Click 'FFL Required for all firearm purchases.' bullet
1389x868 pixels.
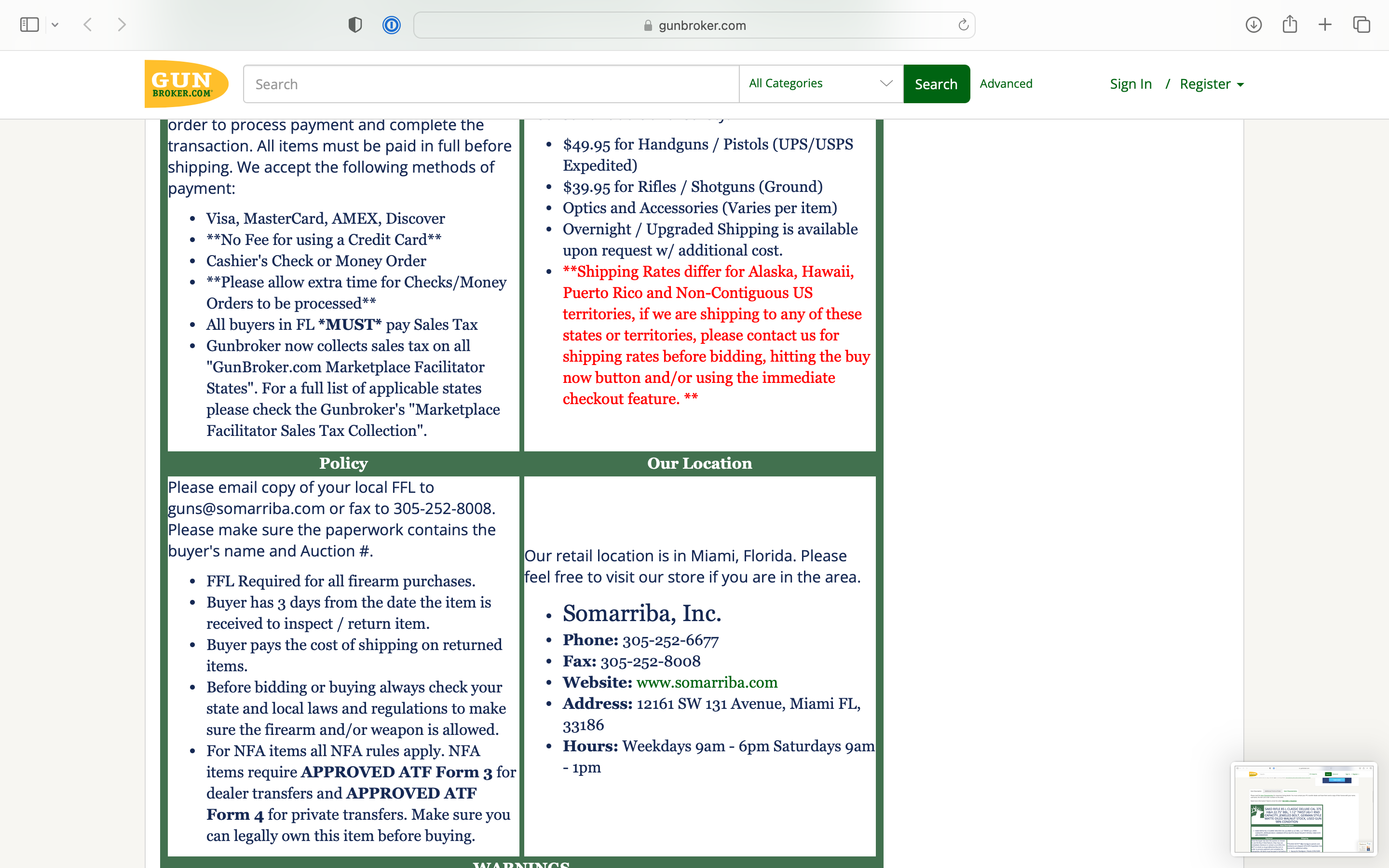coord(341,582)
